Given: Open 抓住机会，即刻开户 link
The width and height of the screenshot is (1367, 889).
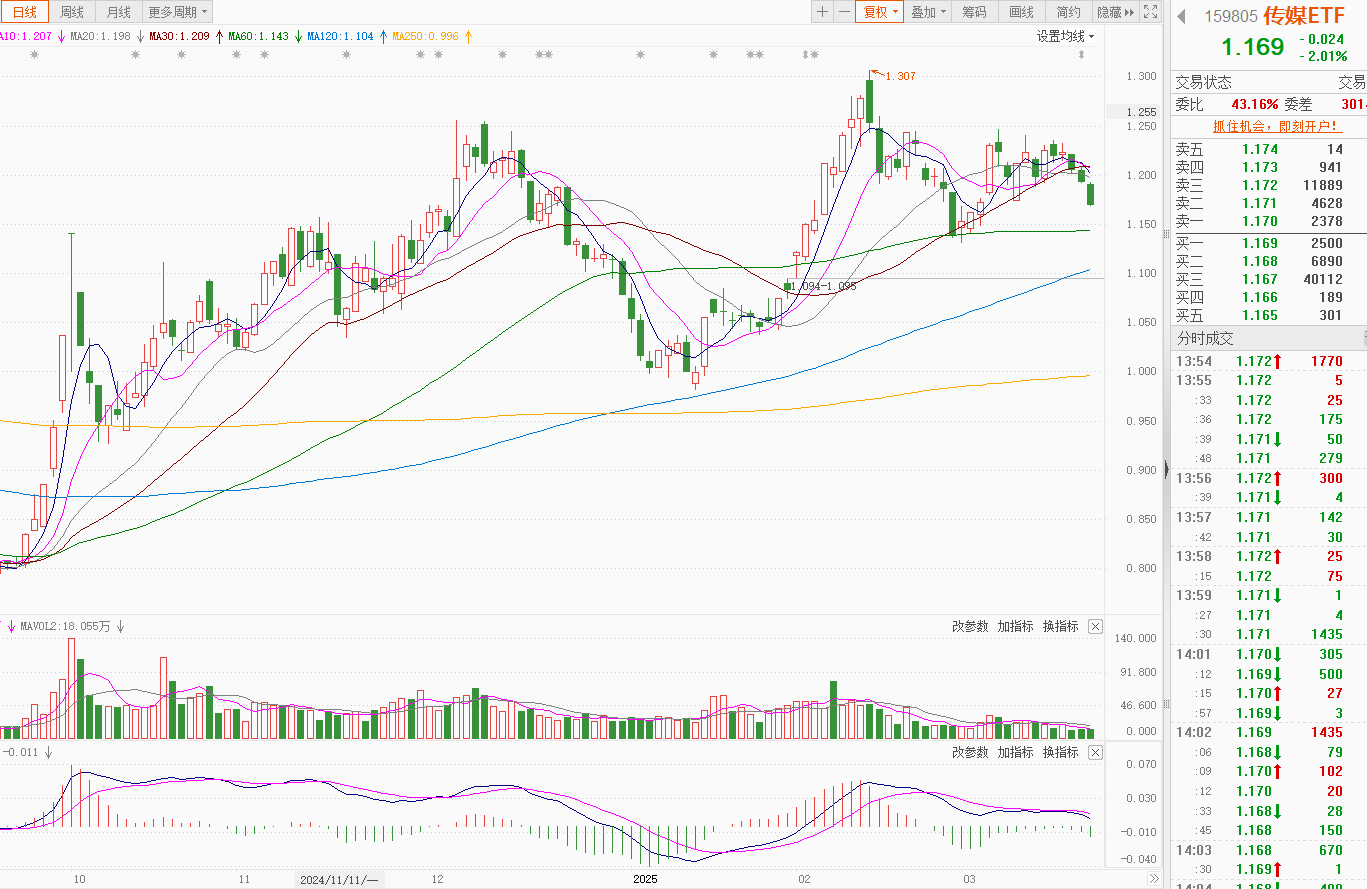Looking at the screenshot, I should click(1277, 126).
